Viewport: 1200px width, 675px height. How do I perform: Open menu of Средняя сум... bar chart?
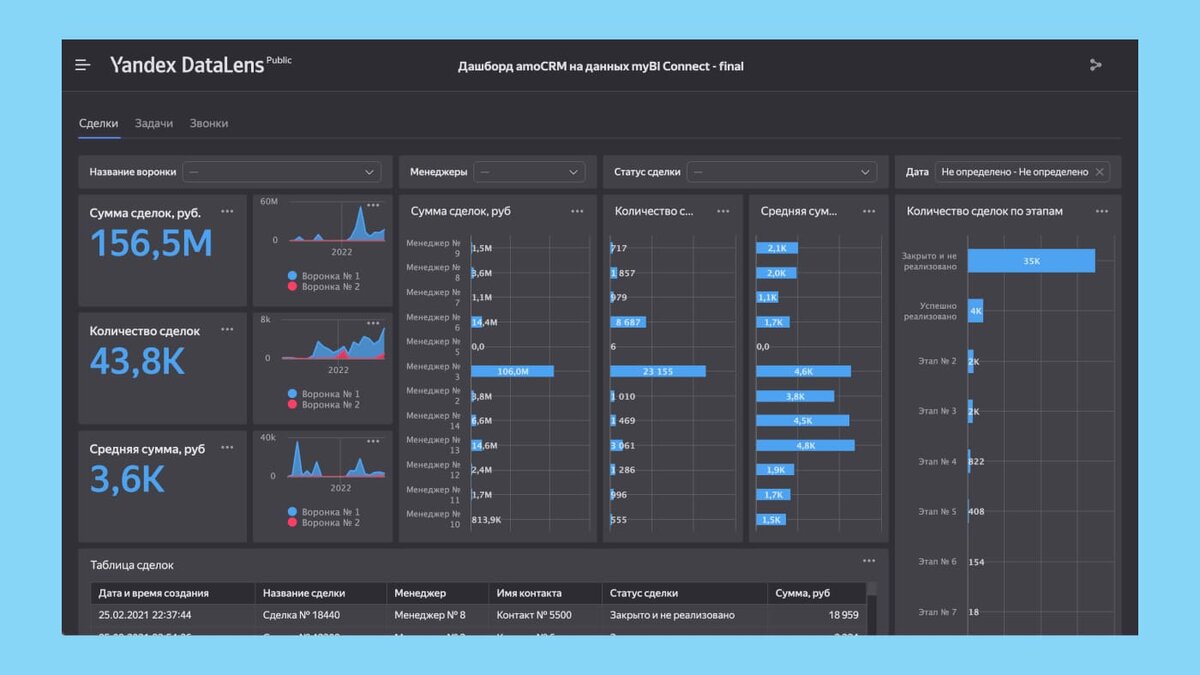(x=869, y=211)
